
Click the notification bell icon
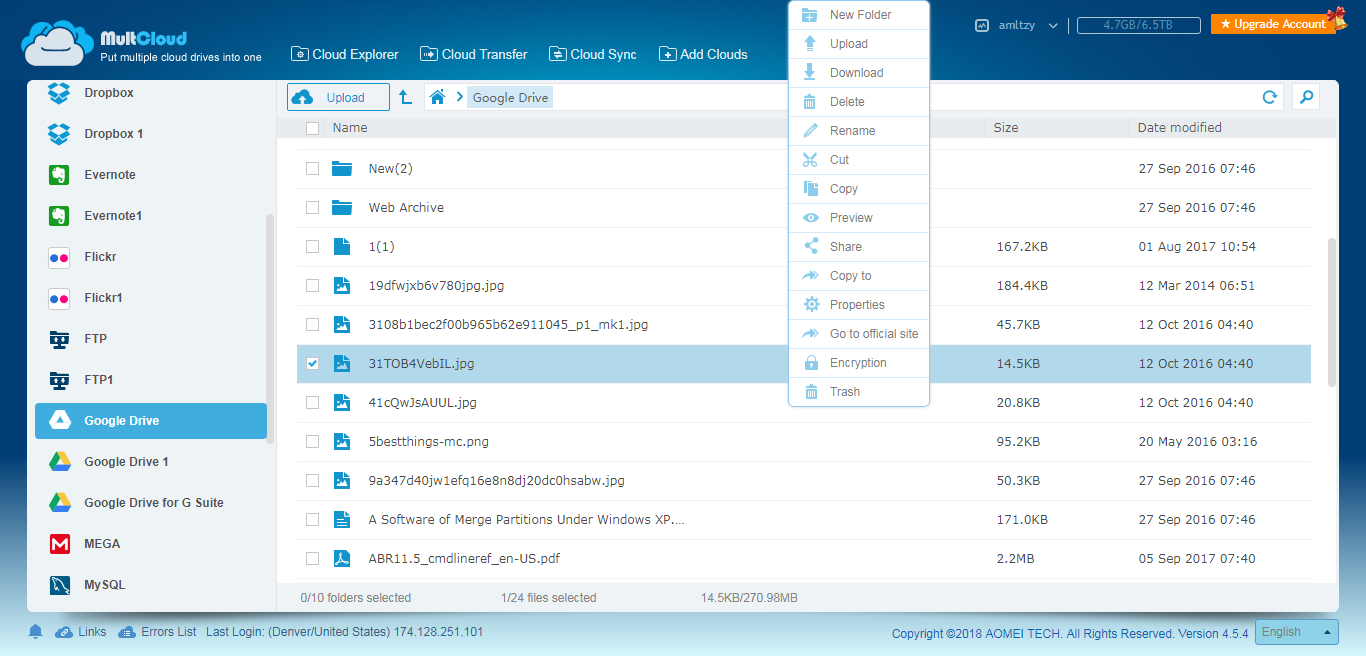[36, 632]
